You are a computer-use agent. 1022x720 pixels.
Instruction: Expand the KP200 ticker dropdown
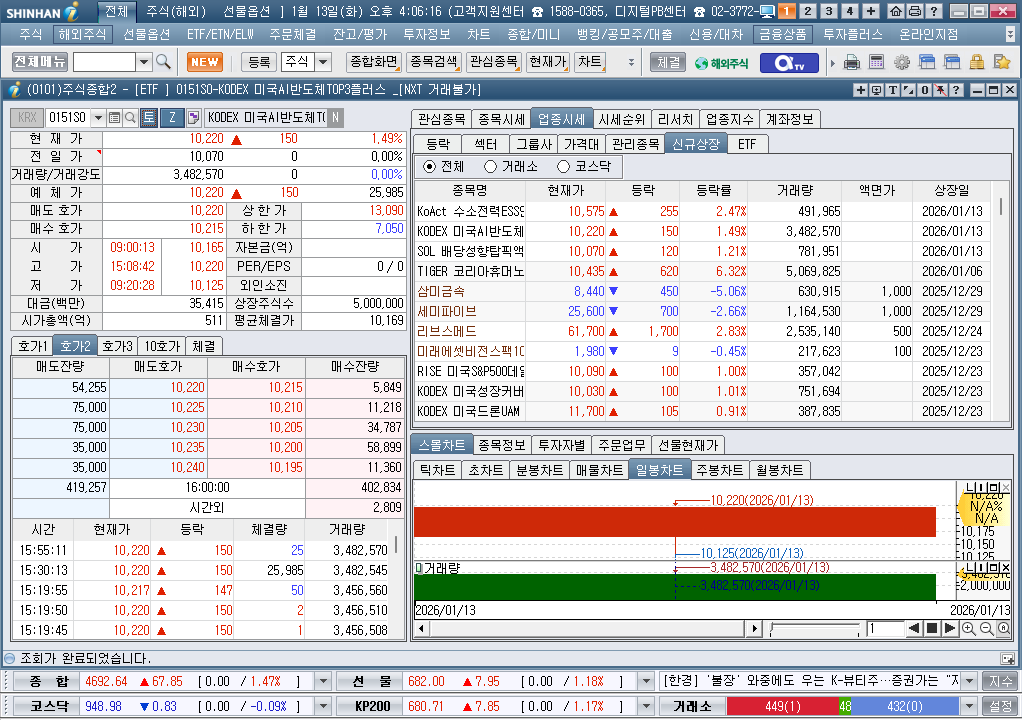point(645,706)
